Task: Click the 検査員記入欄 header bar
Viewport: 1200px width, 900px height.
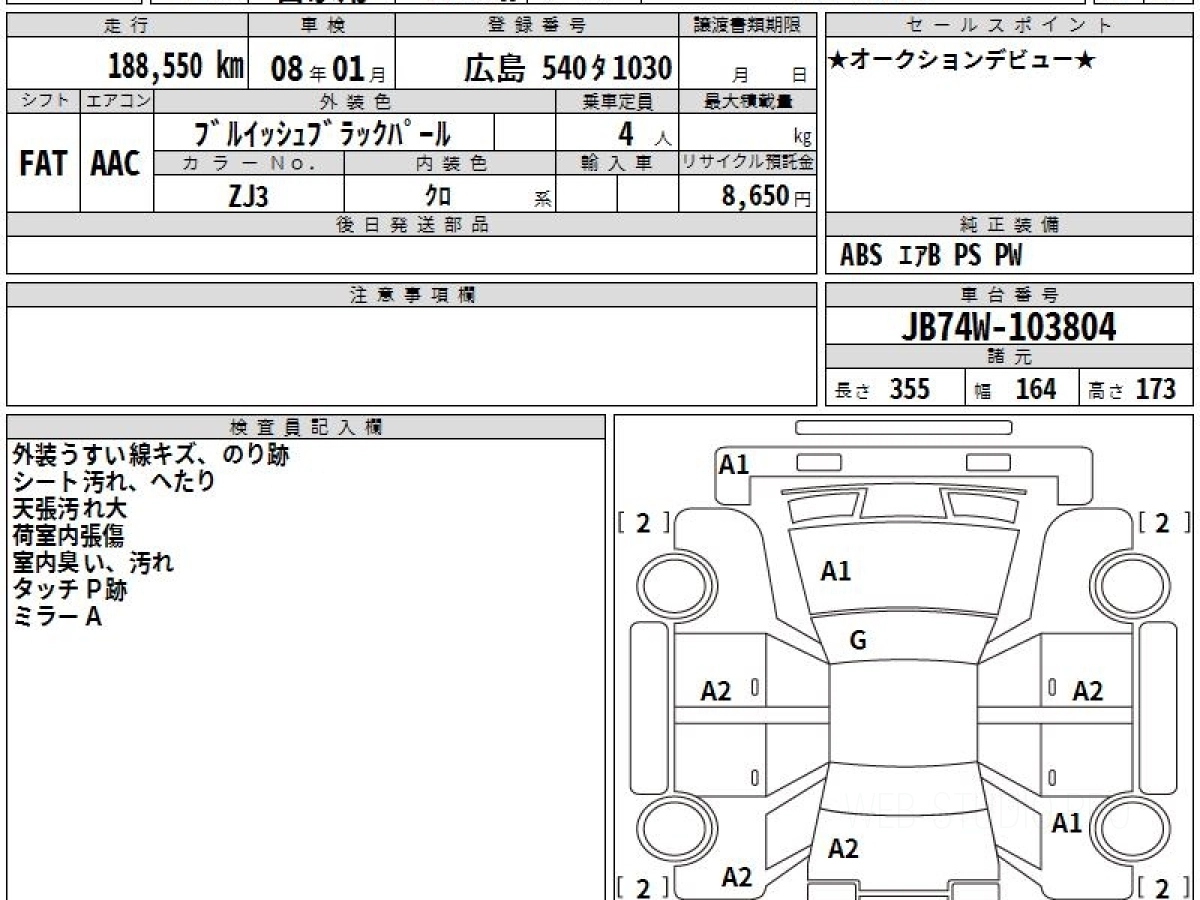Action: (x=306, y=426)
